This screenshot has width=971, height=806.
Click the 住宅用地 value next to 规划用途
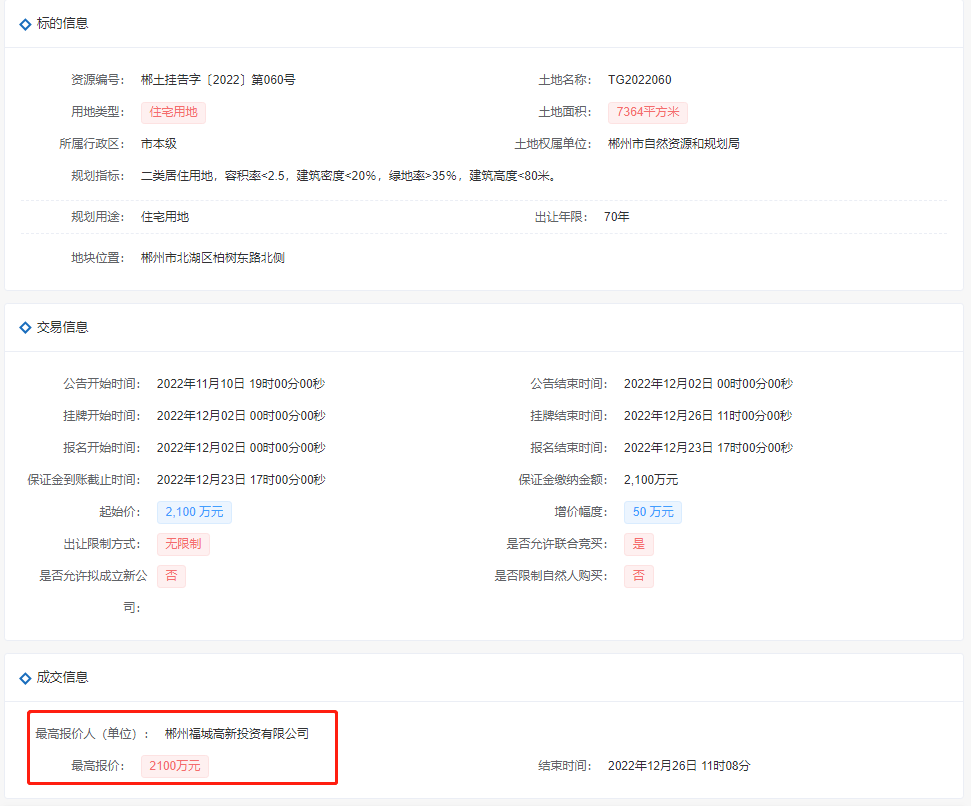(x=165, y=217)
